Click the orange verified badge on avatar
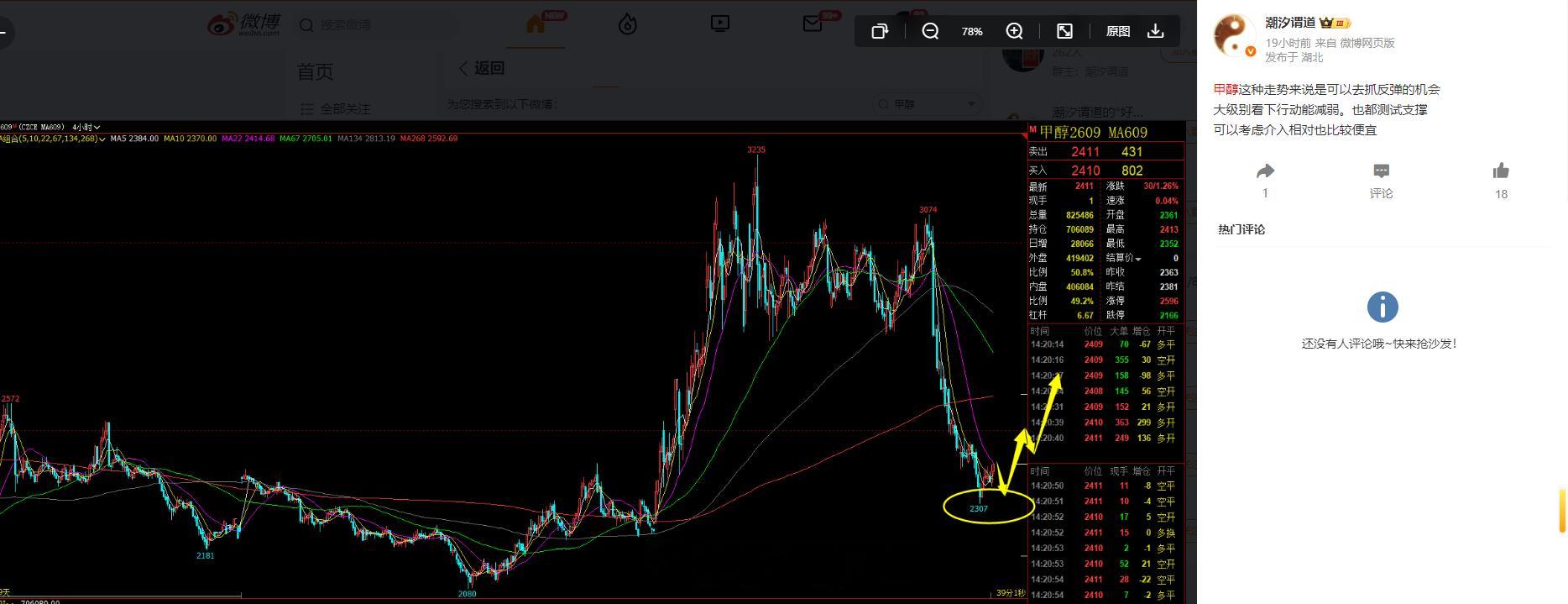Image resolution: width=1568 pixels, height=604 pixels. click(1250, 52)
